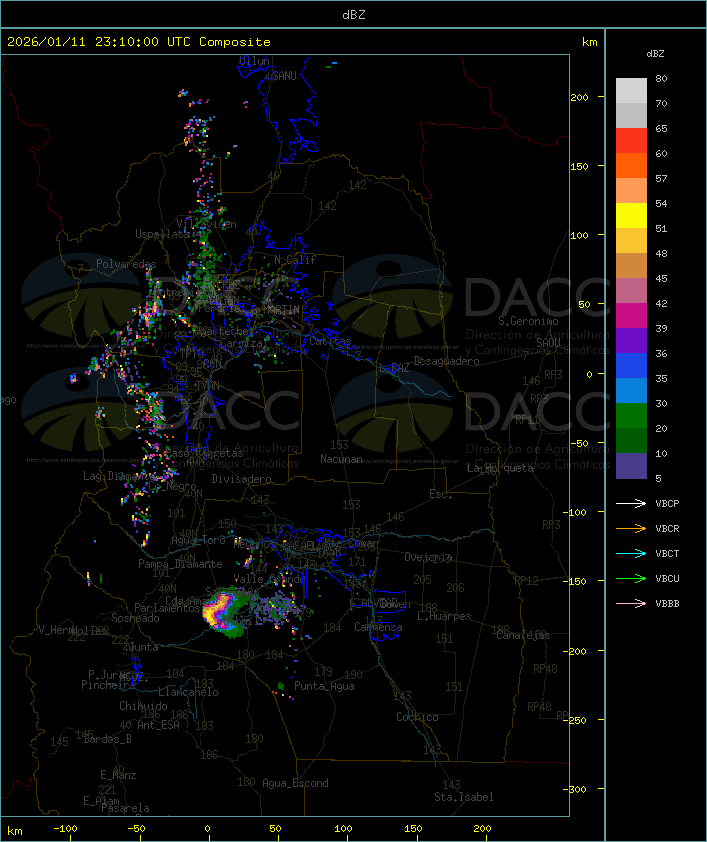Image resolution: width=707 pixels, height=842 pixels.
Task: Click the dBZ title at top center
Action: tap(353, 14)
